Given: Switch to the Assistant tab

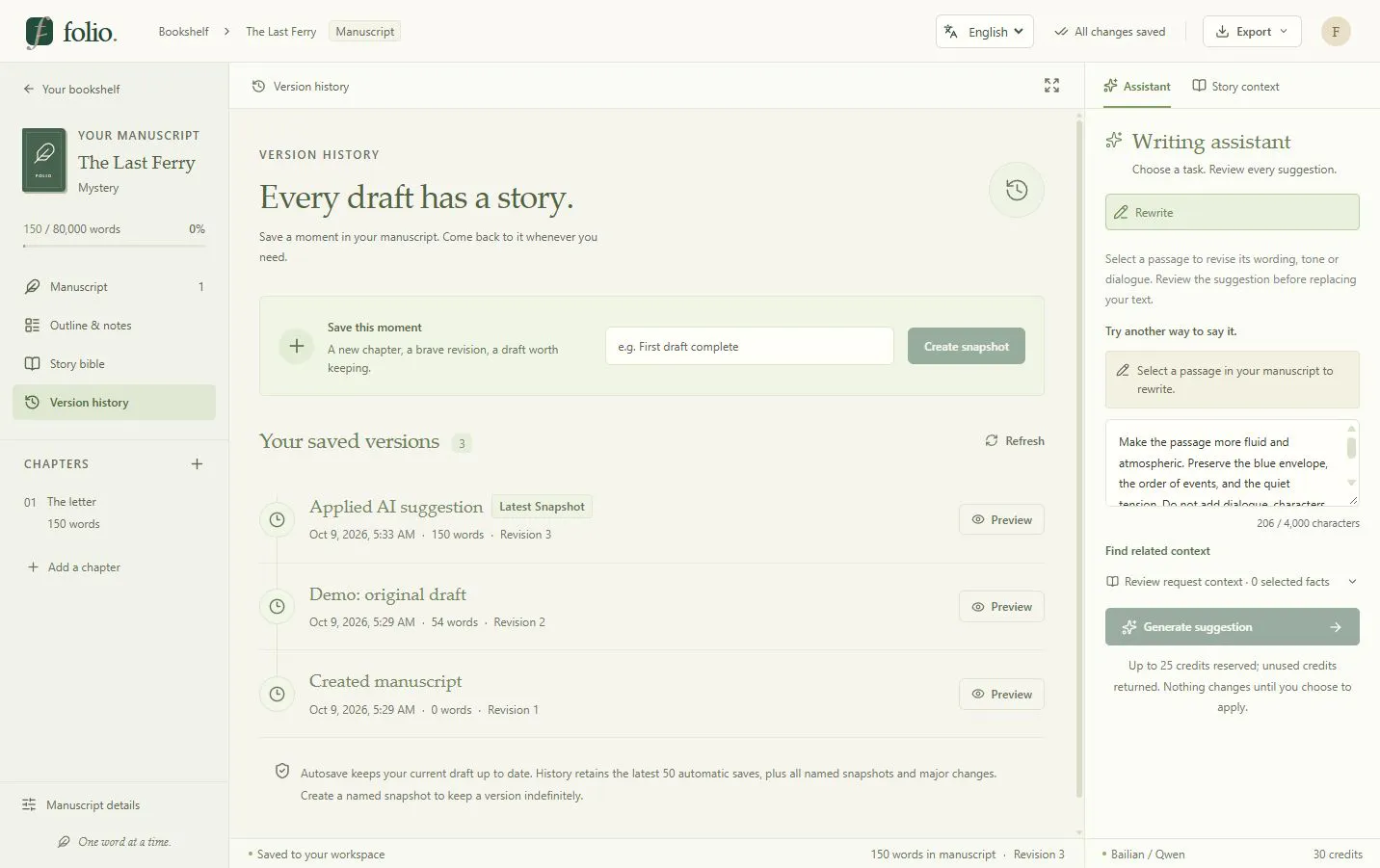Looking at the screenshot, I should pyautogui.click(x=1137, y=87).
